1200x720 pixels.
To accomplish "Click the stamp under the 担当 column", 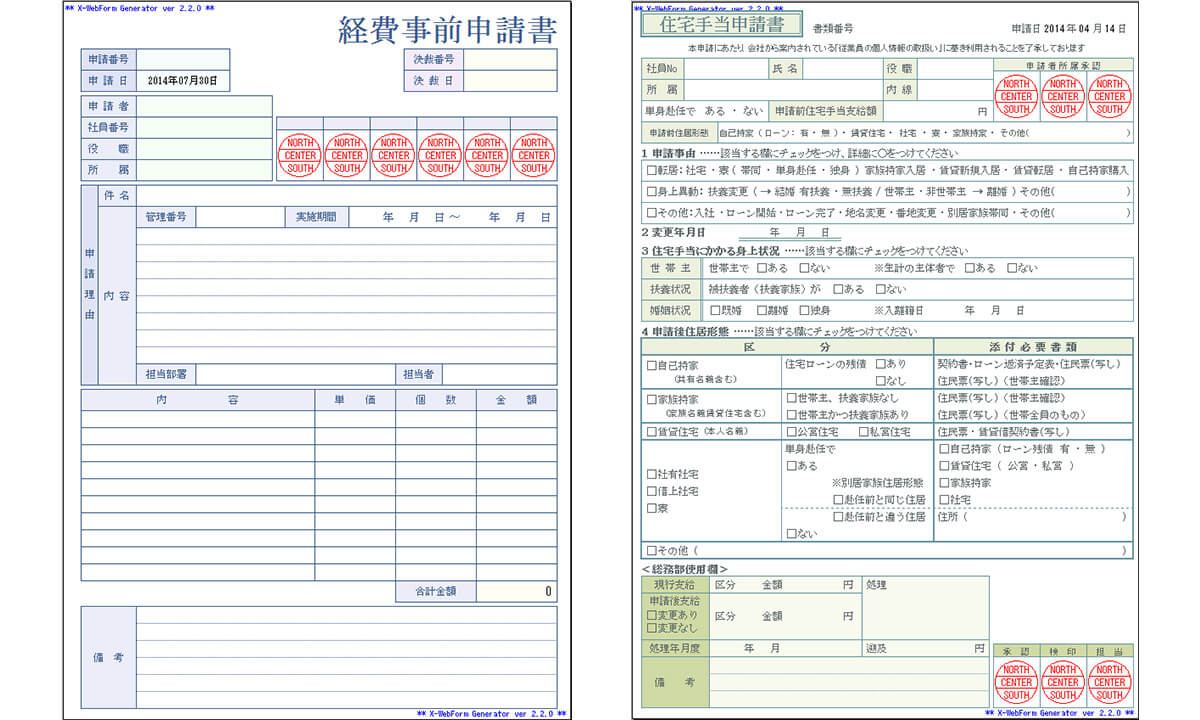I will [1110, 682].
